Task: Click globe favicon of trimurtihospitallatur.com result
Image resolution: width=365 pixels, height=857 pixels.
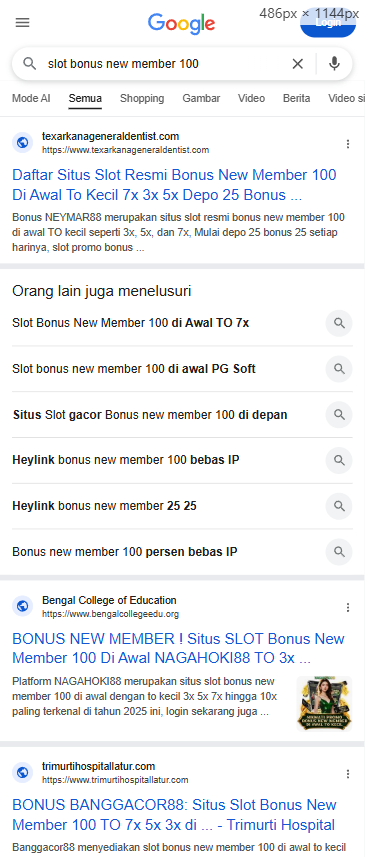Action: point(22,772)
